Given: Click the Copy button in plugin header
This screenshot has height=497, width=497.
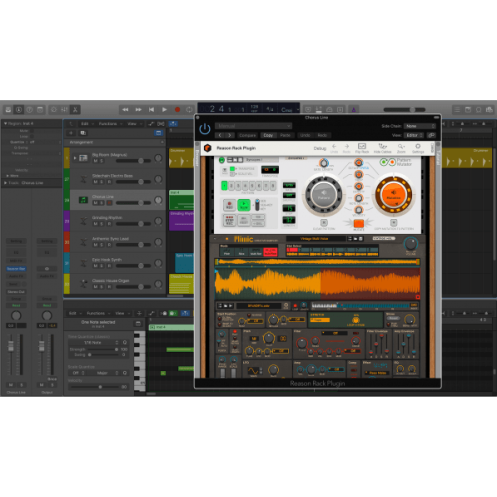Looking at the screenshot, I should (x=268, y=135).
